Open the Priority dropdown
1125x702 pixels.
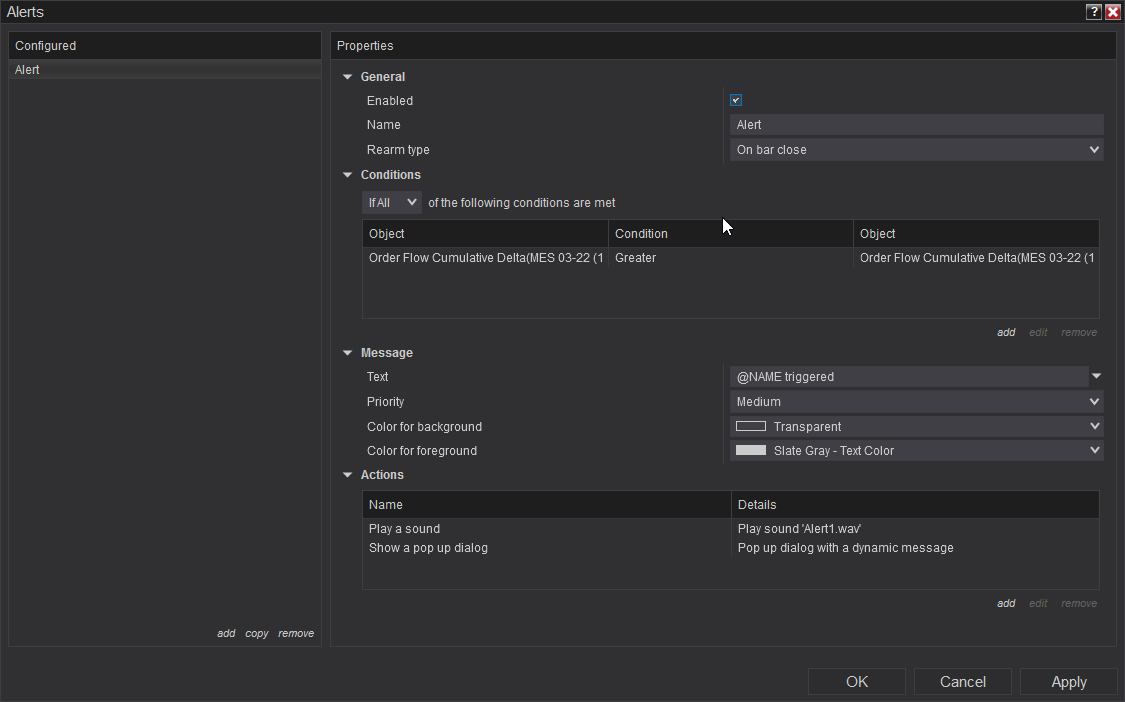(x=916, y=402)
